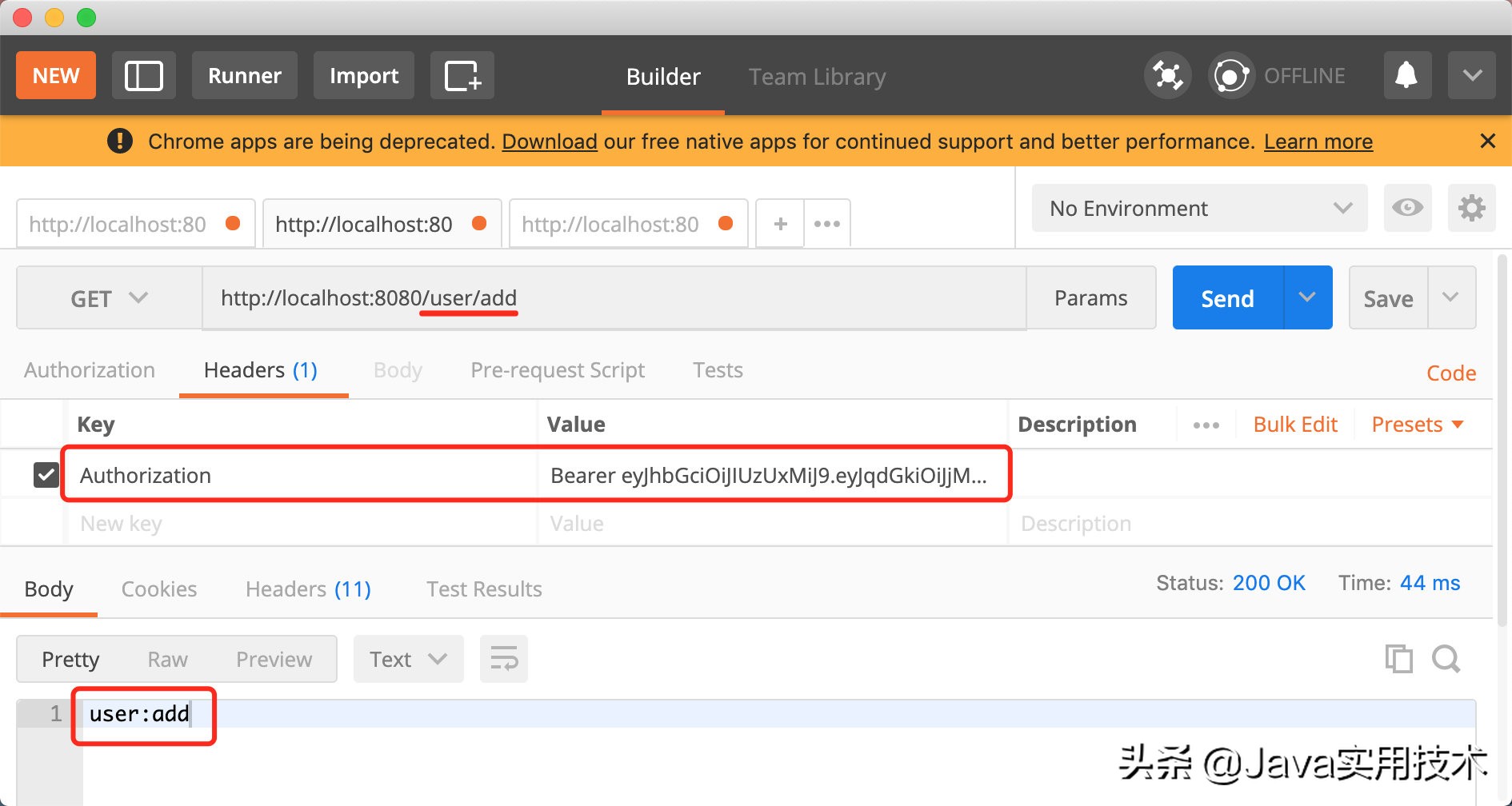
Task: Click the interceptor satellite icon
Action: tap(1167, 76)
